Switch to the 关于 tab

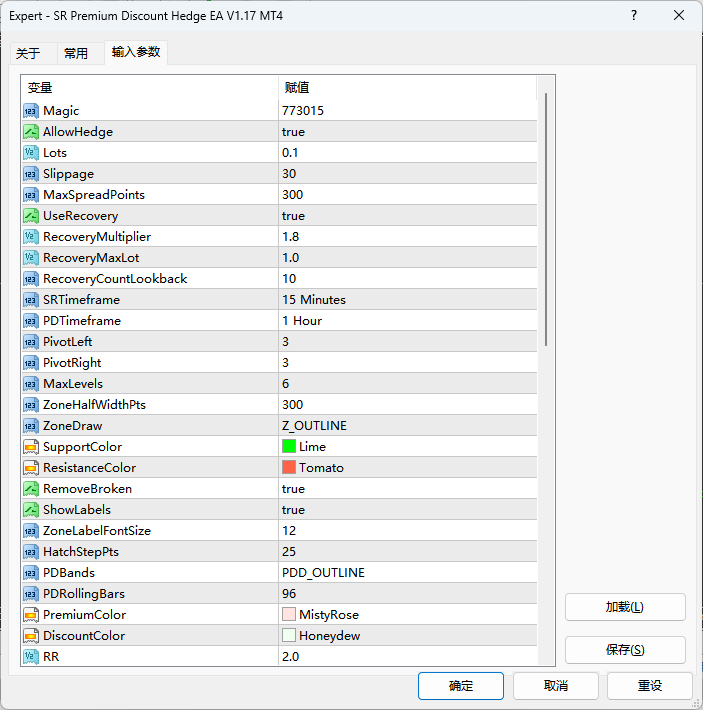point(28,53)
